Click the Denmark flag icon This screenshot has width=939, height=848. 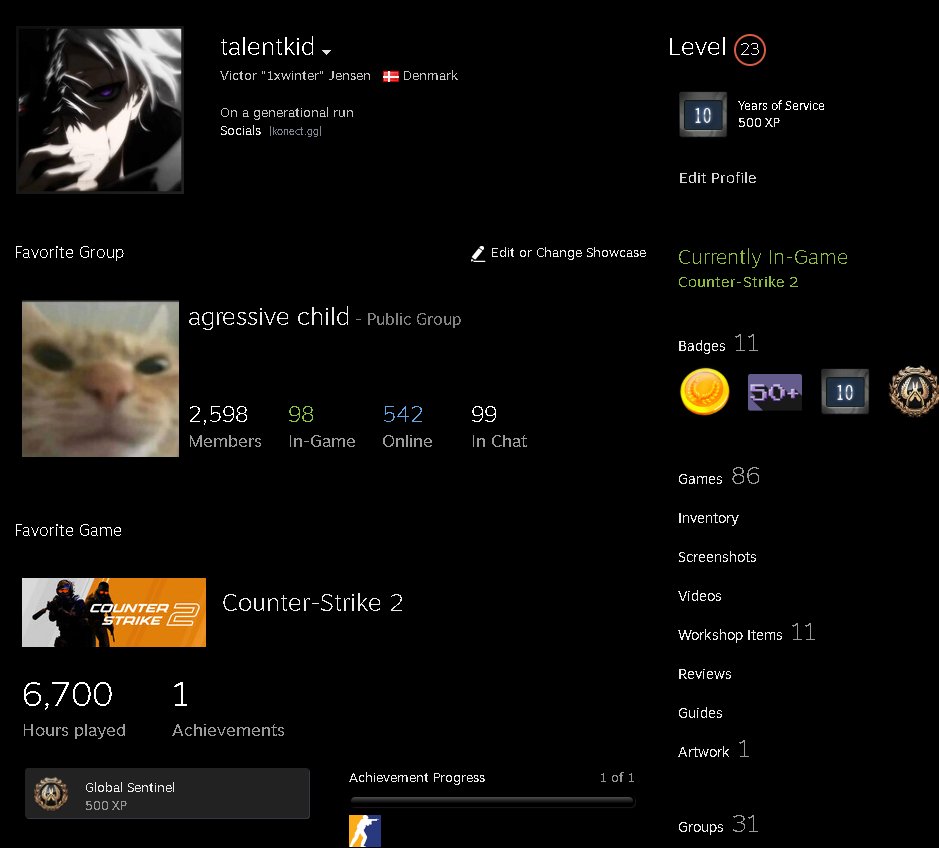point(390,76)
